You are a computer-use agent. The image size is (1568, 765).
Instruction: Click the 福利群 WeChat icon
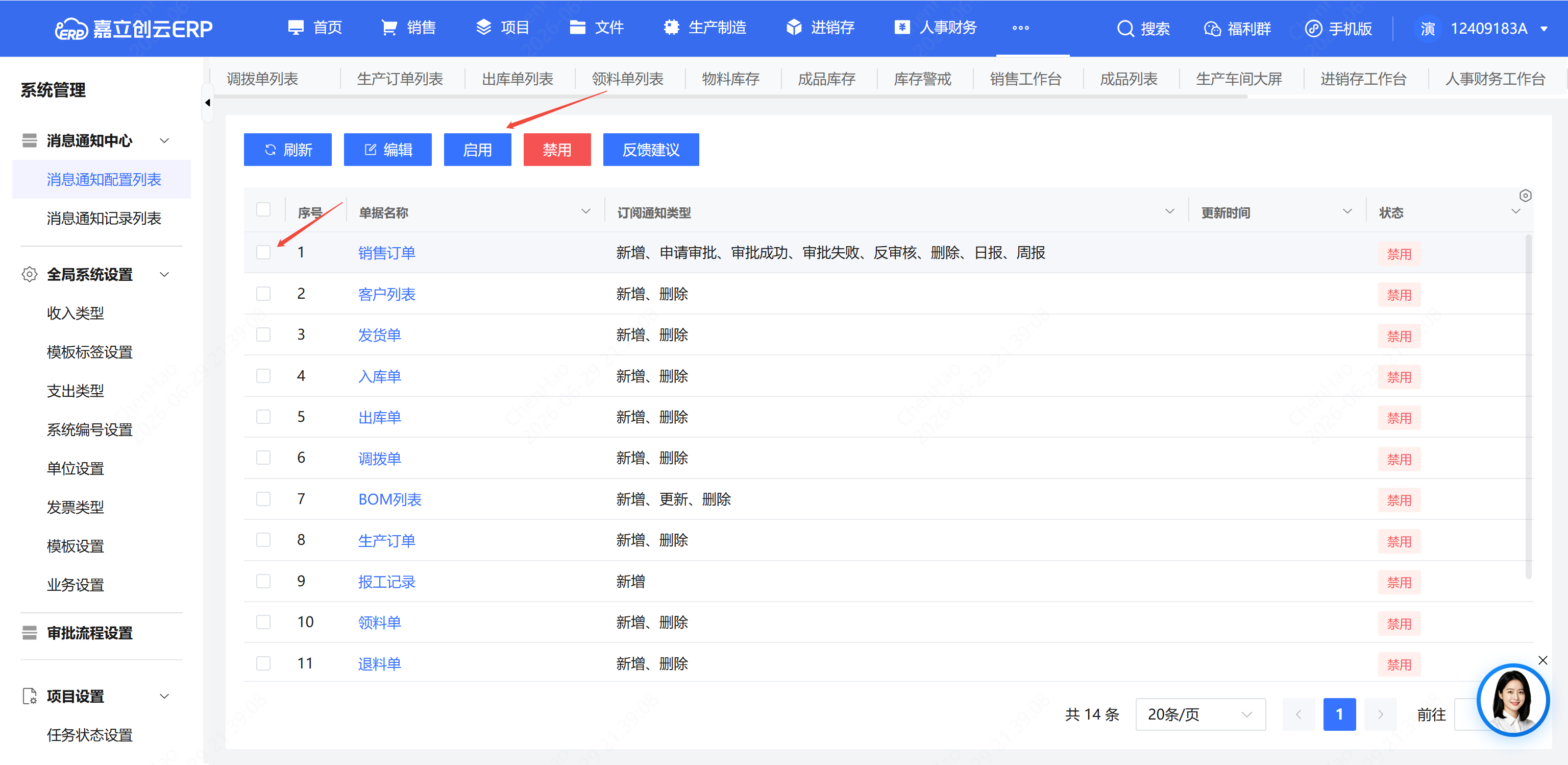(x=1212, y=29)
